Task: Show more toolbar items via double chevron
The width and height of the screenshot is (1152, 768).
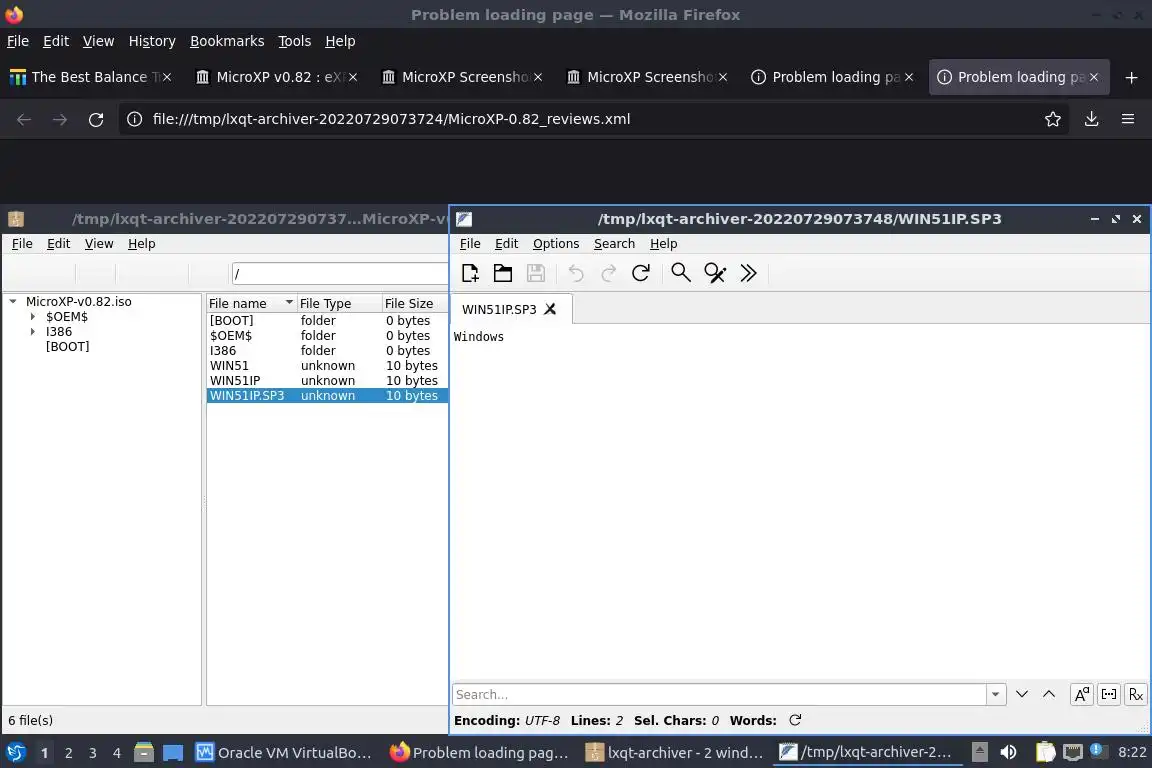Action: pos(748,273)
